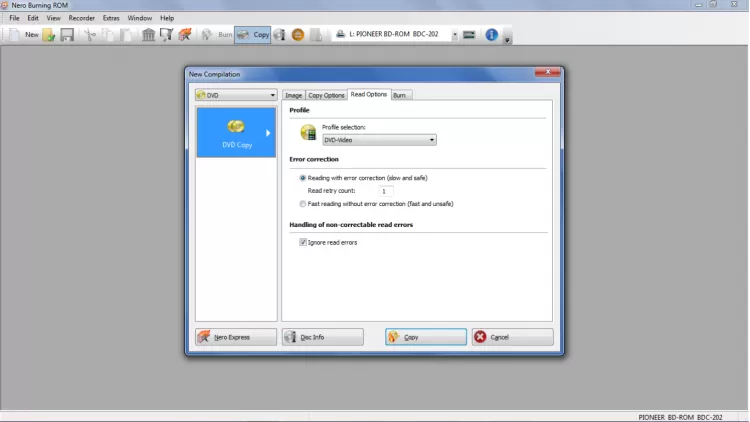The width and height of the screenshot is (750, 422).
Task: Click the Cancel button
Action: pos(512,337)
